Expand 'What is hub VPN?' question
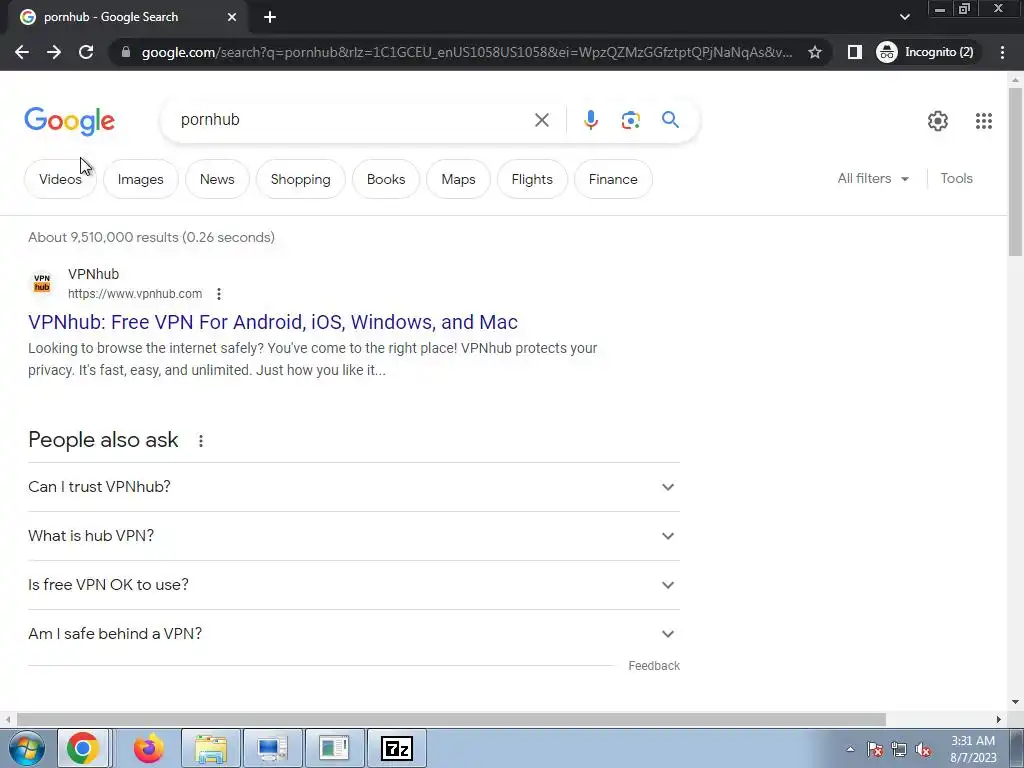This screenshot has height=768, width=1024. [354, 536]
